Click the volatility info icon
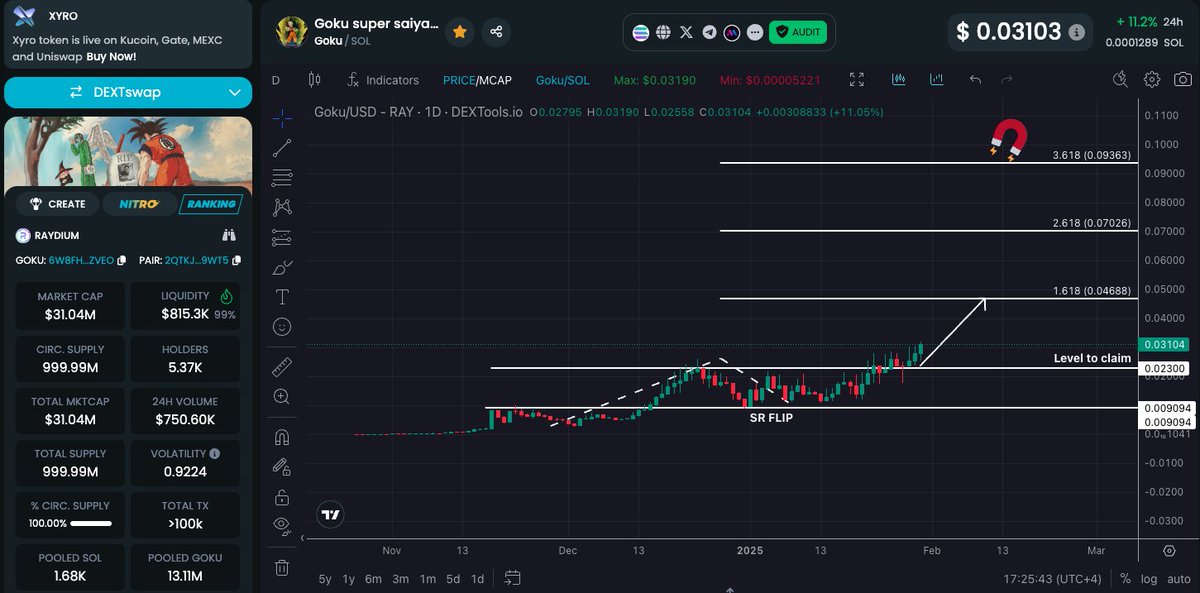Image resolution: width=1200 pixels, height=593 pixels. coord(215,453)
